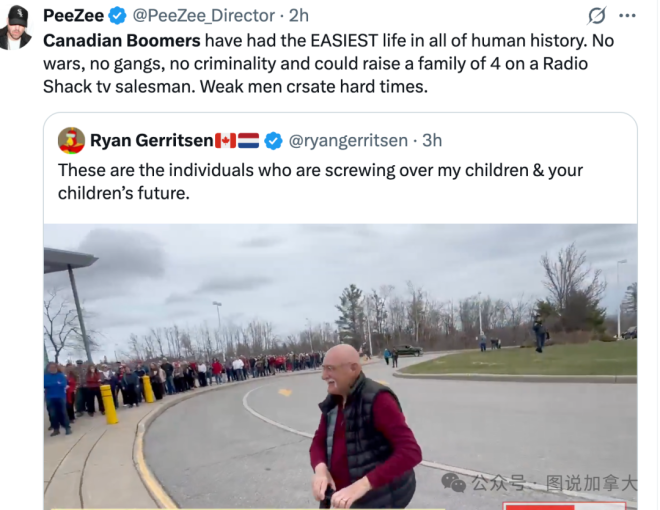Viewport: 660px width, 510px height.
Task: Open the Grok circle-slash icon
Action: pos(597,16)
